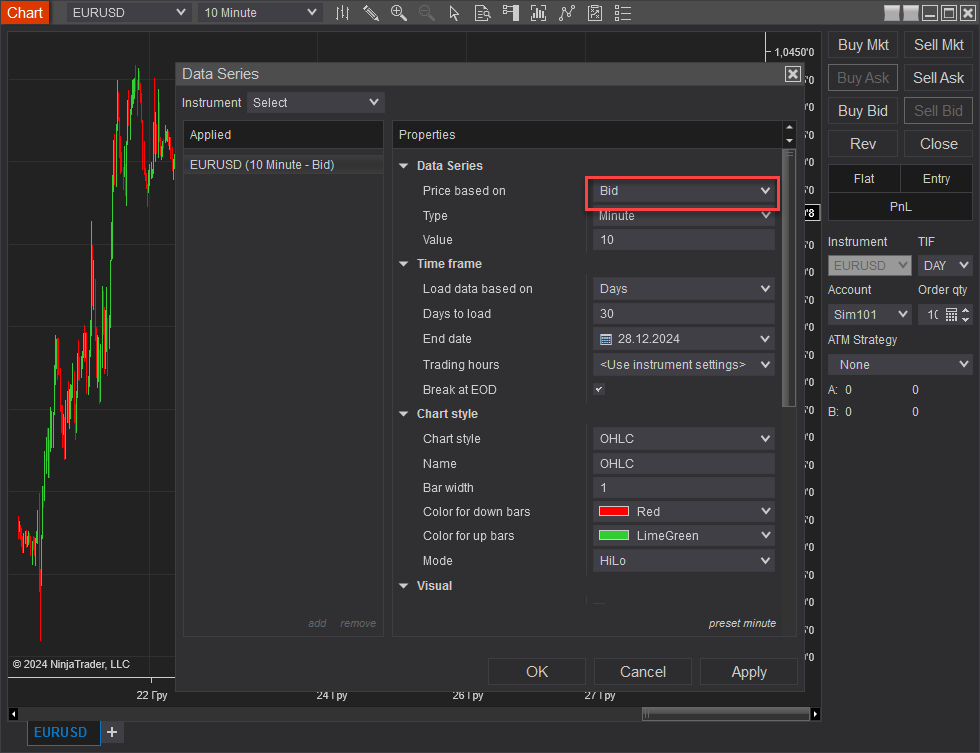The width and height of the screenshot is (980, 753).
Task: Open the data box icon in toolbar
Action: pyautogui.click(x=482, y=13)
